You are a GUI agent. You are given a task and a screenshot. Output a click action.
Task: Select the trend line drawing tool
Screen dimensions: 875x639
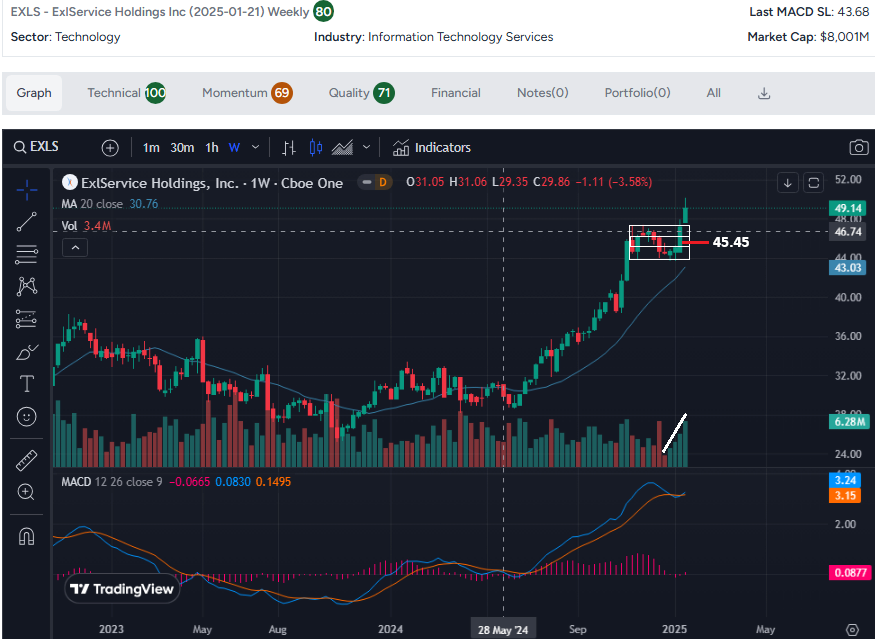tap(27, 222)
